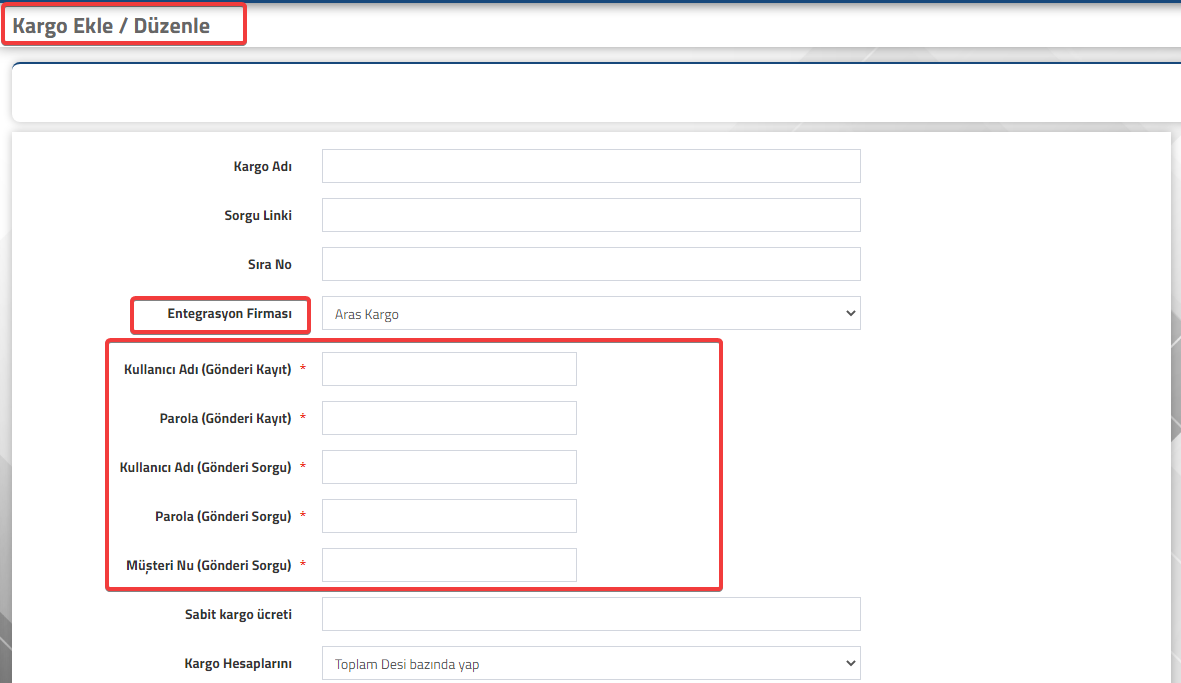Click the Kullanıcı Adı (Gönderi Kayıt) field
Image resolution: width=1181 pixels, height=683 pixels.
pyautogui.click(x=450, y=369)
